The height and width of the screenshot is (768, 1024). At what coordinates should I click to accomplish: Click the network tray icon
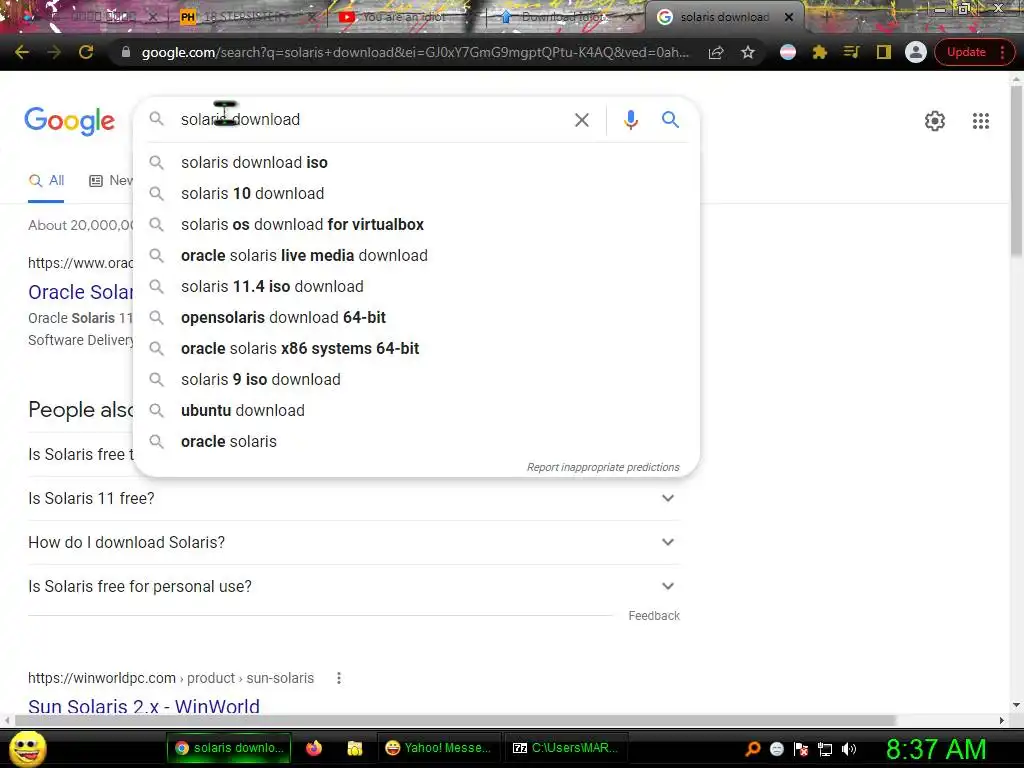[x=825, y=749]
